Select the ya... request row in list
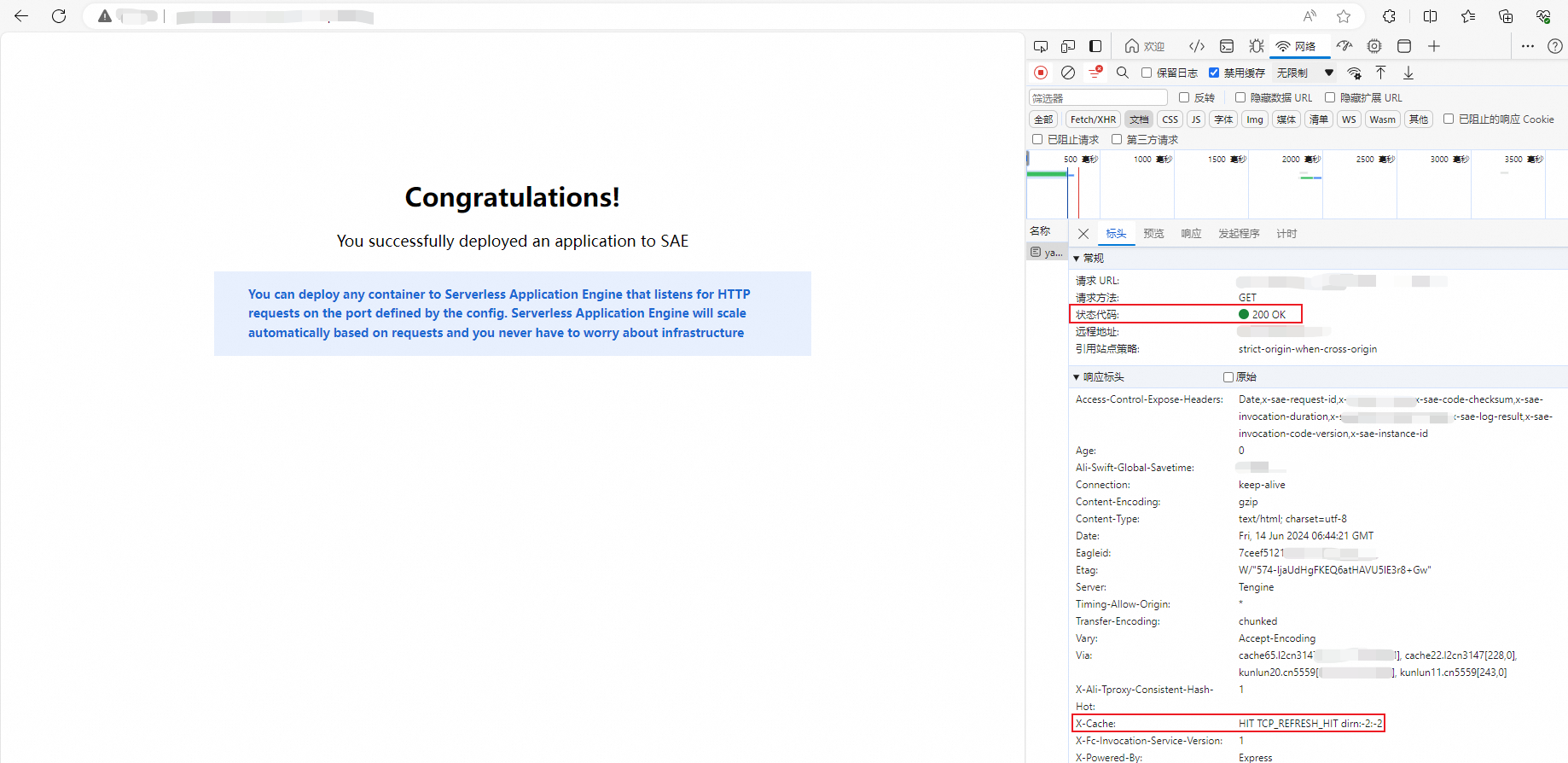The image size is (1568, 763). pyautogui.click(x=1047, y=253)
